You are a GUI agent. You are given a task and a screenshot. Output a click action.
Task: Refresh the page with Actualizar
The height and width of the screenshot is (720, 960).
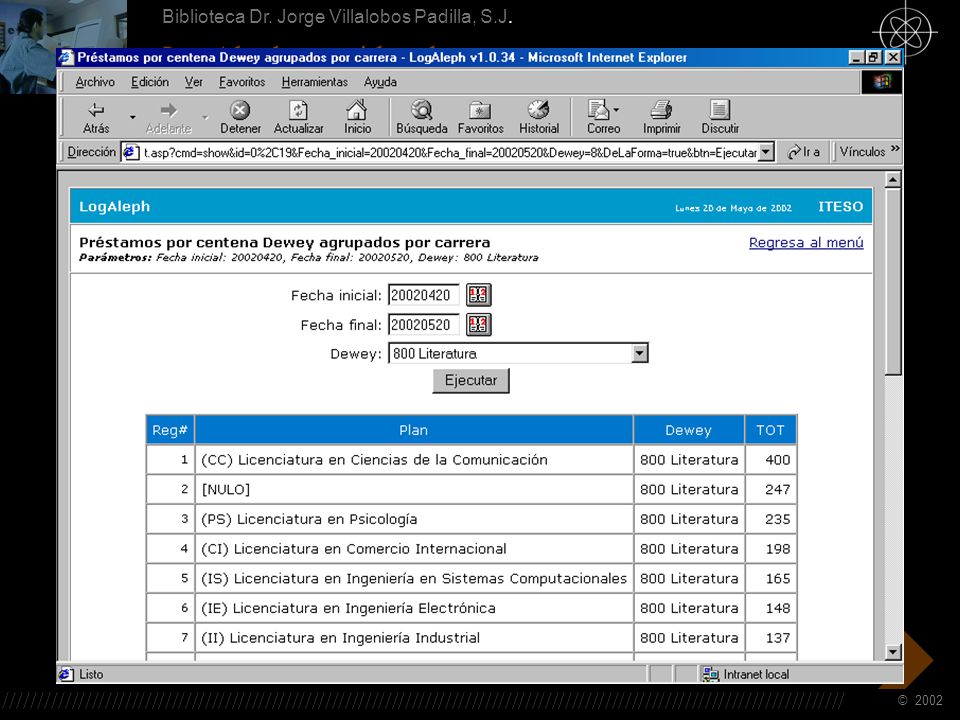click(298, 117)
